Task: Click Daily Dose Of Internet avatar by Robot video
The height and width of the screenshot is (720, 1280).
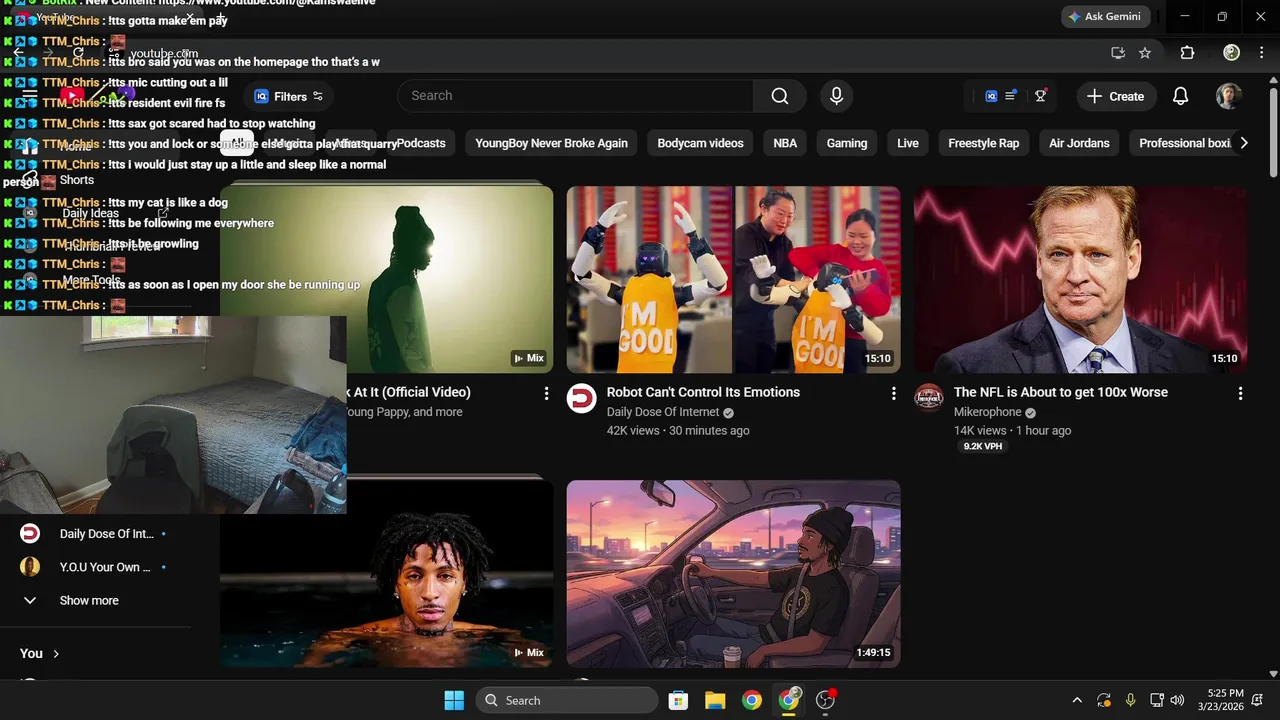Action: [581, 398]
